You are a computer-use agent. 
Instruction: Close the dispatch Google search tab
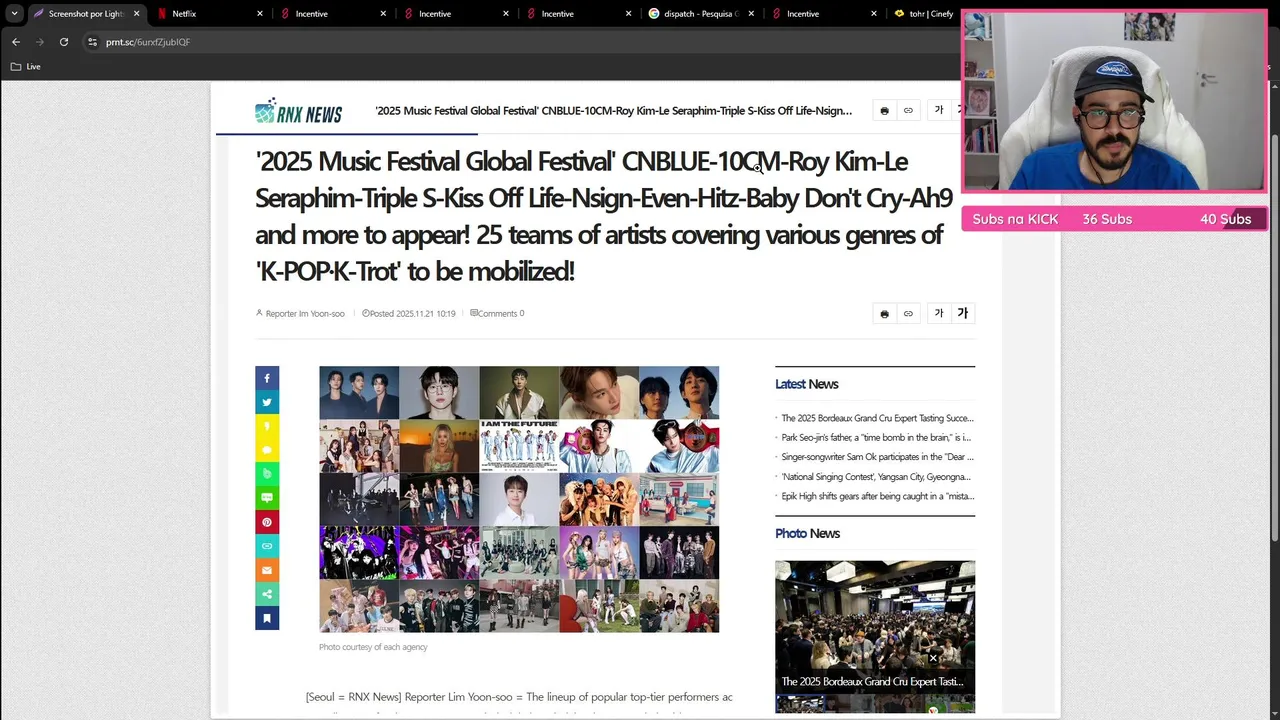(x=752, y=14)
